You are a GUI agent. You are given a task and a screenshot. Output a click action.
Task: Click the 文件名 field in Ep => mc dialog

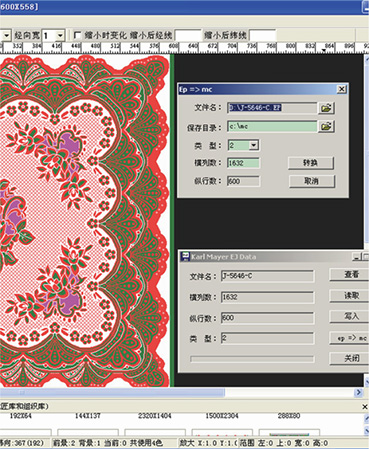point(272,108)
